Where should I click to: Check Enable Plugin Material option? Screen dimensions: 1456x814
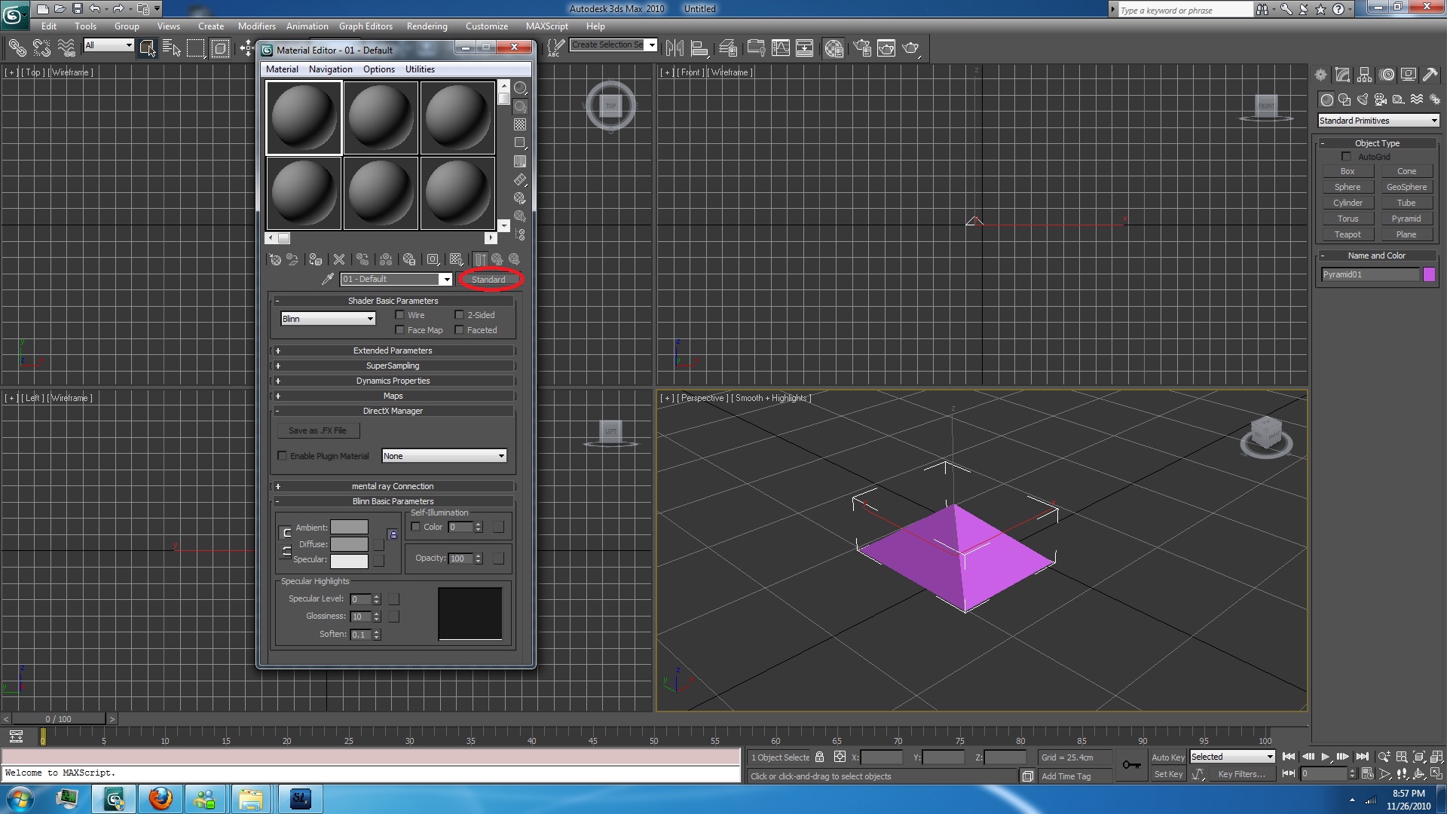(x=282, y=455)
